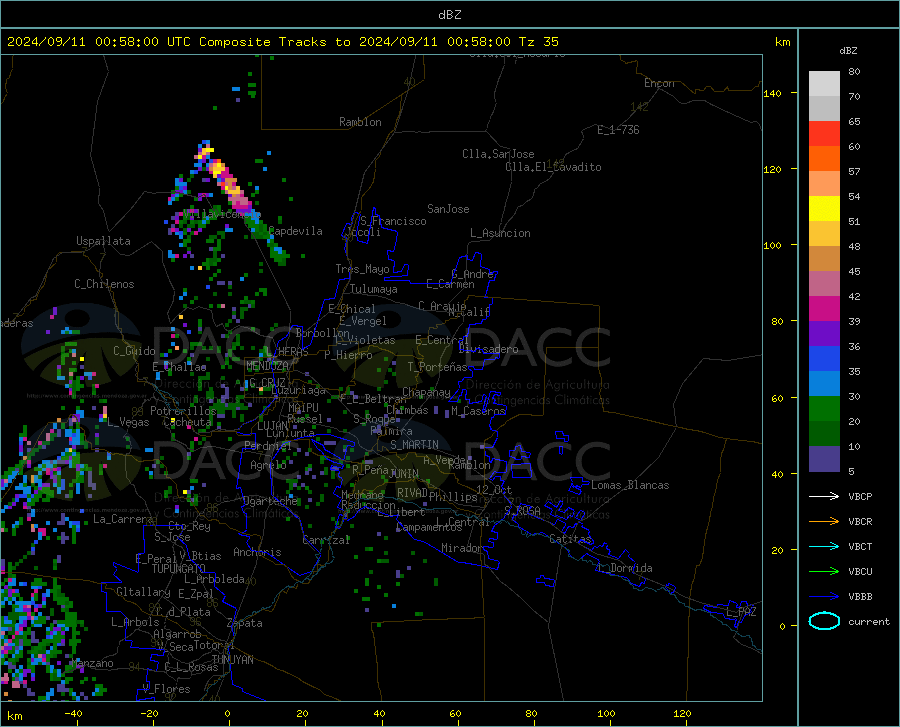Screen dimensions: 900x727
Task: Click the 'Tres_Mayo' map label
Action: (x=362, y=269)
